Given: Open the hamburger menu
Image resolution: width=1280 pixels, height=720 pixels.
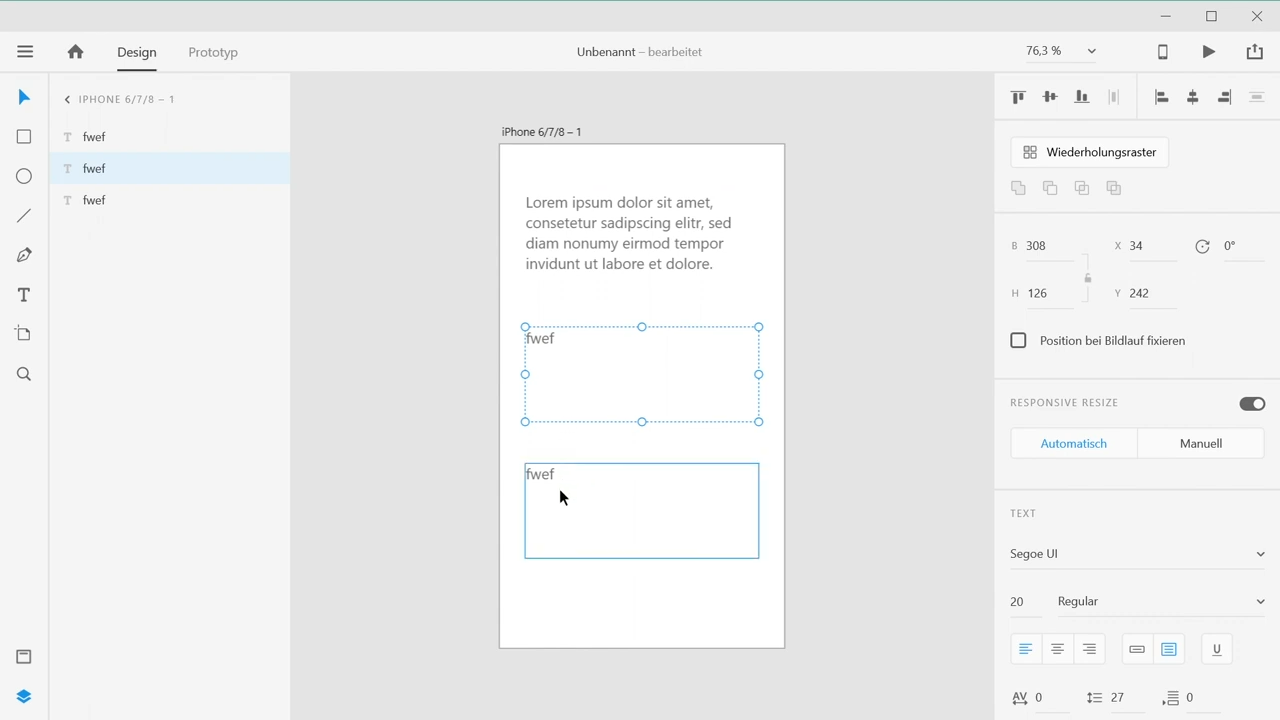Looking at the screenshot, I should [x=25, y=52].
